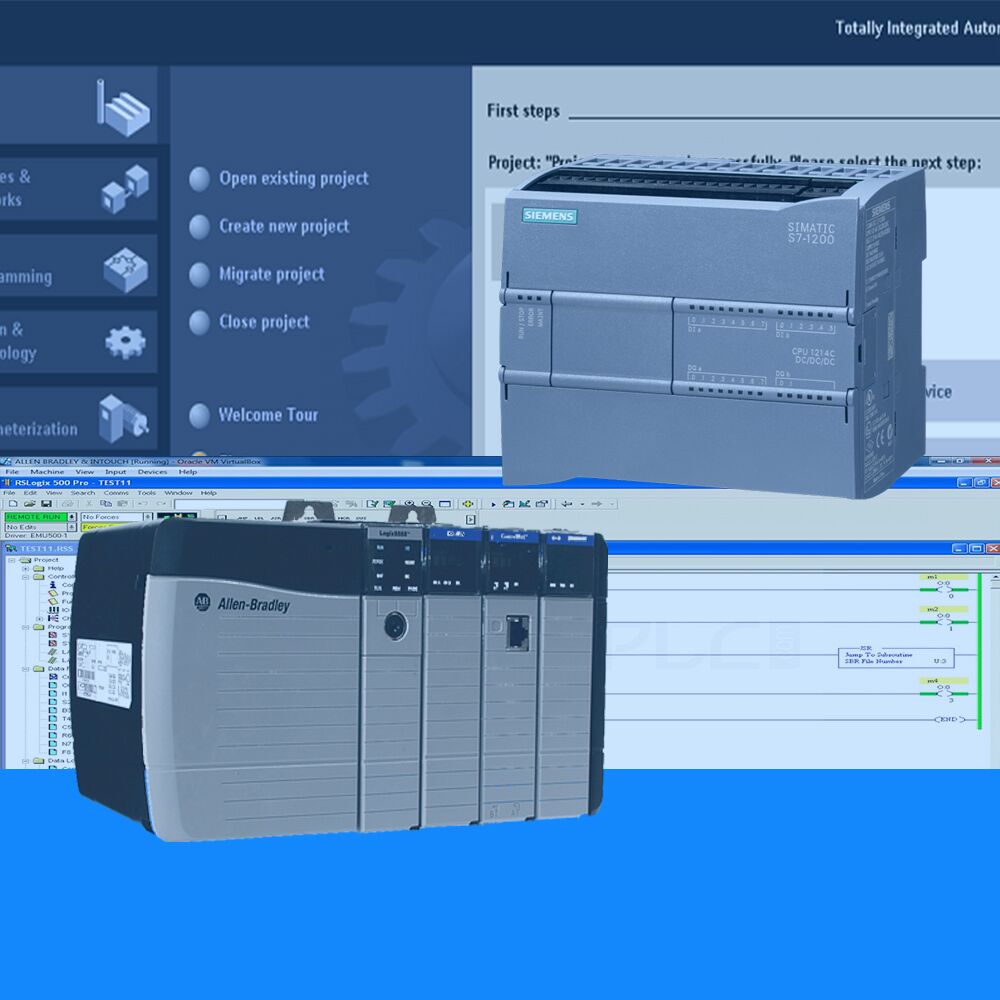Open REMOTE RUN mode dropdown arrow

72,517
